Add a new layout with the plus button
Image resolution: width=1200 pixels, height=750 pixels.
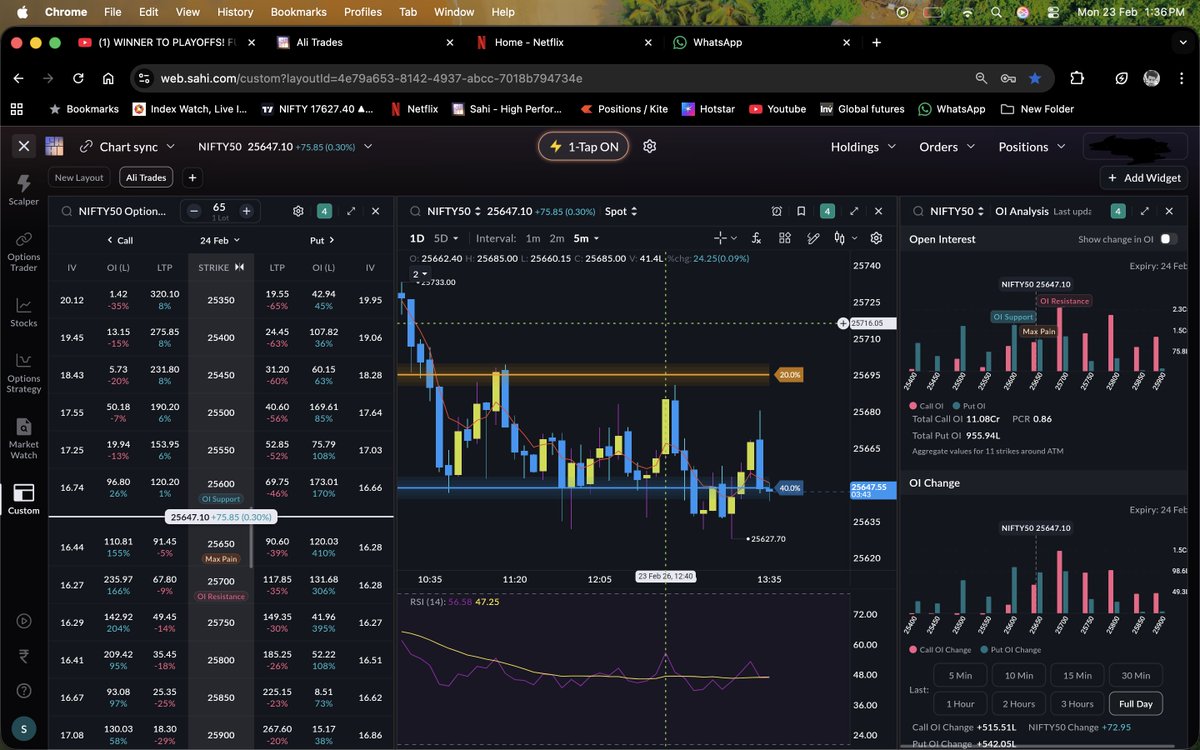pos(192,177)
